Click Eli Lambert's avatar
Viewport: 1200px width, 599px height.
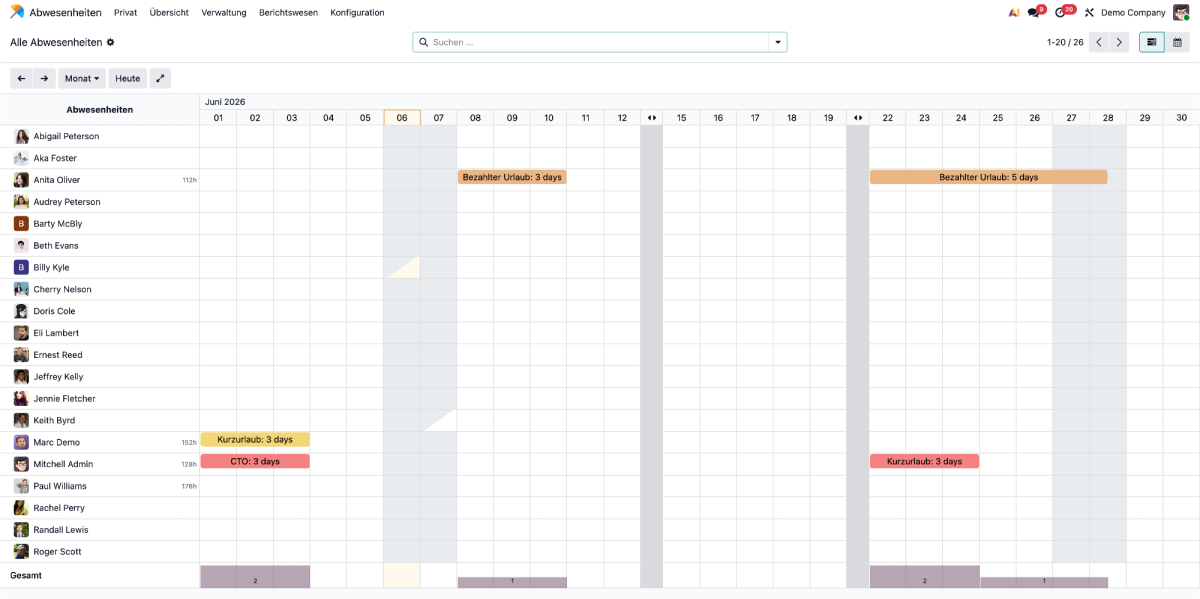pos(21,333)
